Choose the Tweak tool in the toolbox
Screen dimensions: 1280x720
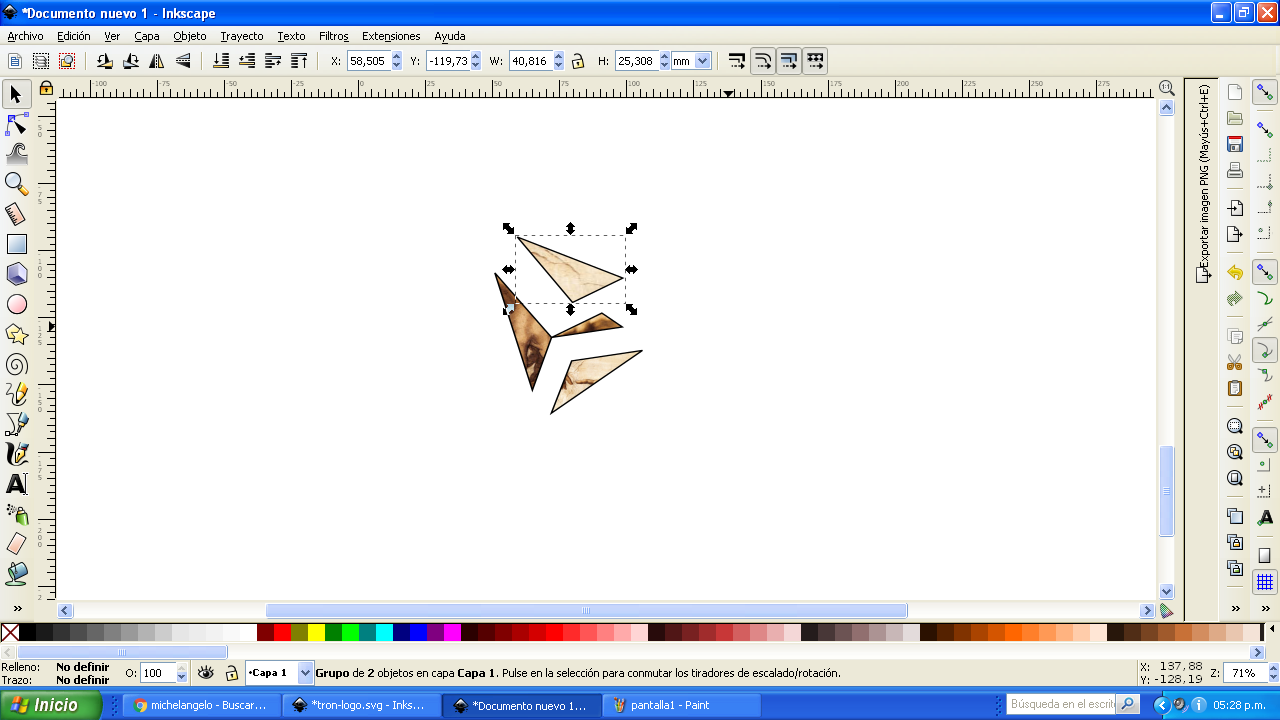(16, 154)
